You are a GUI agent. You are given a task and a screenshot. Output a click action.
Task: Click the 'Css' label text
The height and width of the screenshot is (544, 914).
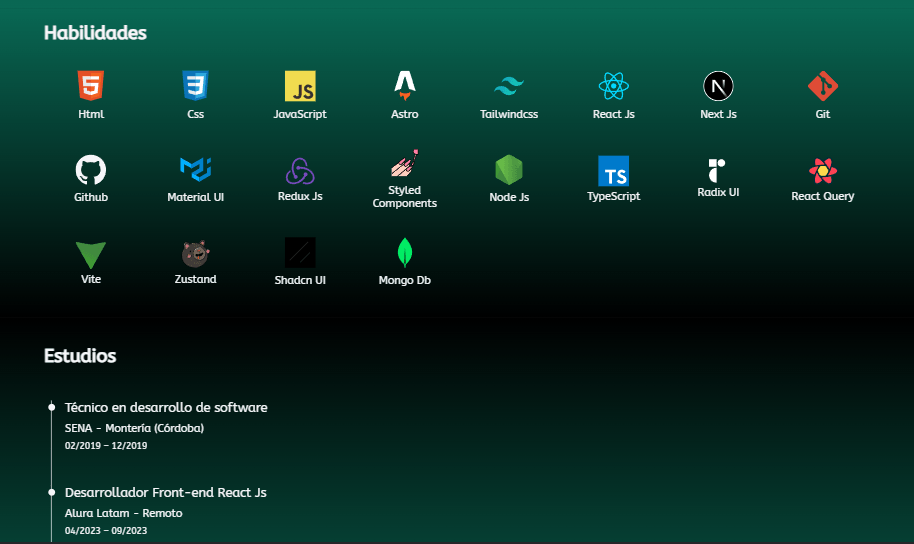[x=195, y=114]
